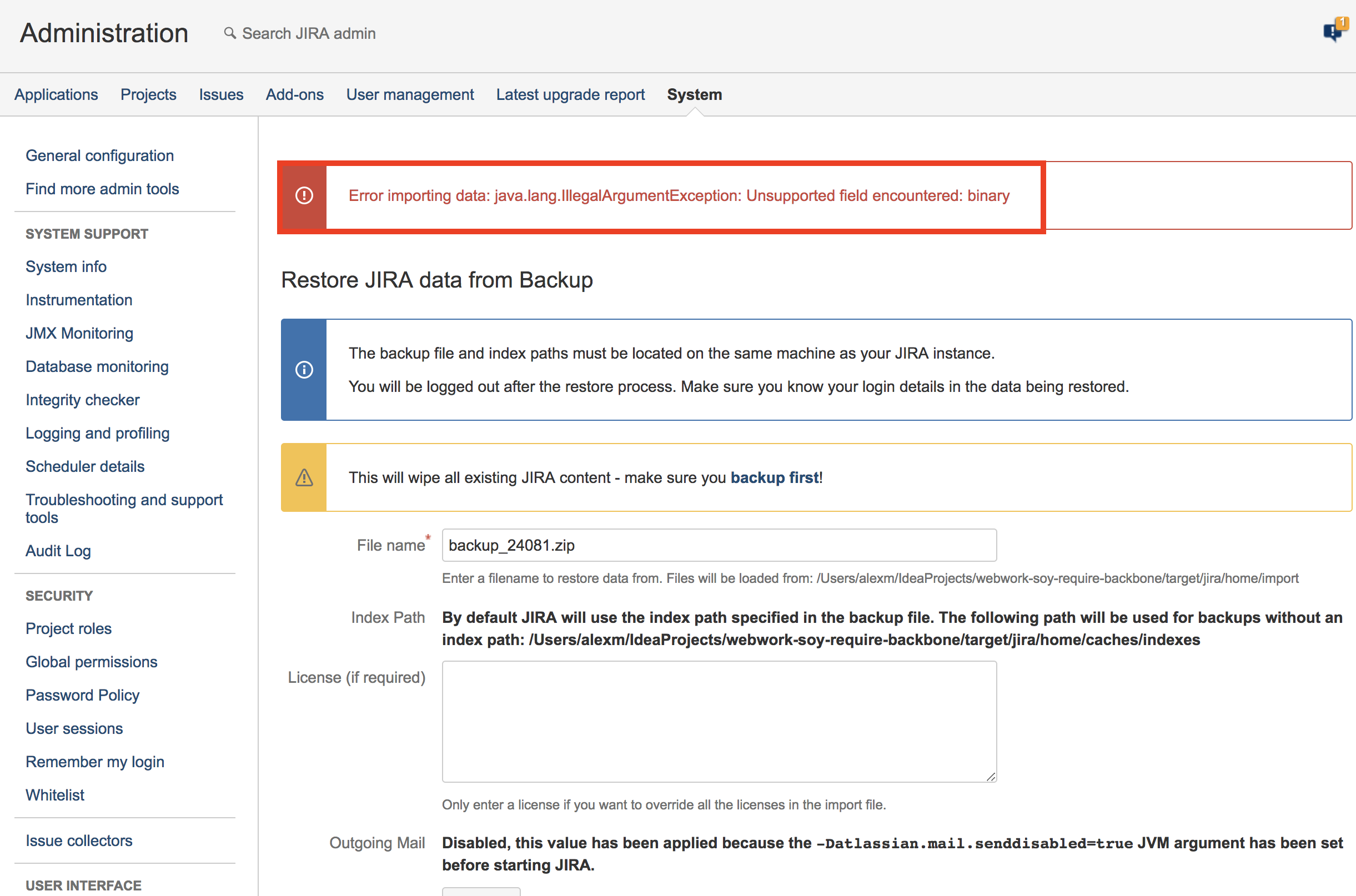This screenshot has height=896, width=1356.
Task: Click the search magnifier icon in admin header
Action: (x=230, y=33)
